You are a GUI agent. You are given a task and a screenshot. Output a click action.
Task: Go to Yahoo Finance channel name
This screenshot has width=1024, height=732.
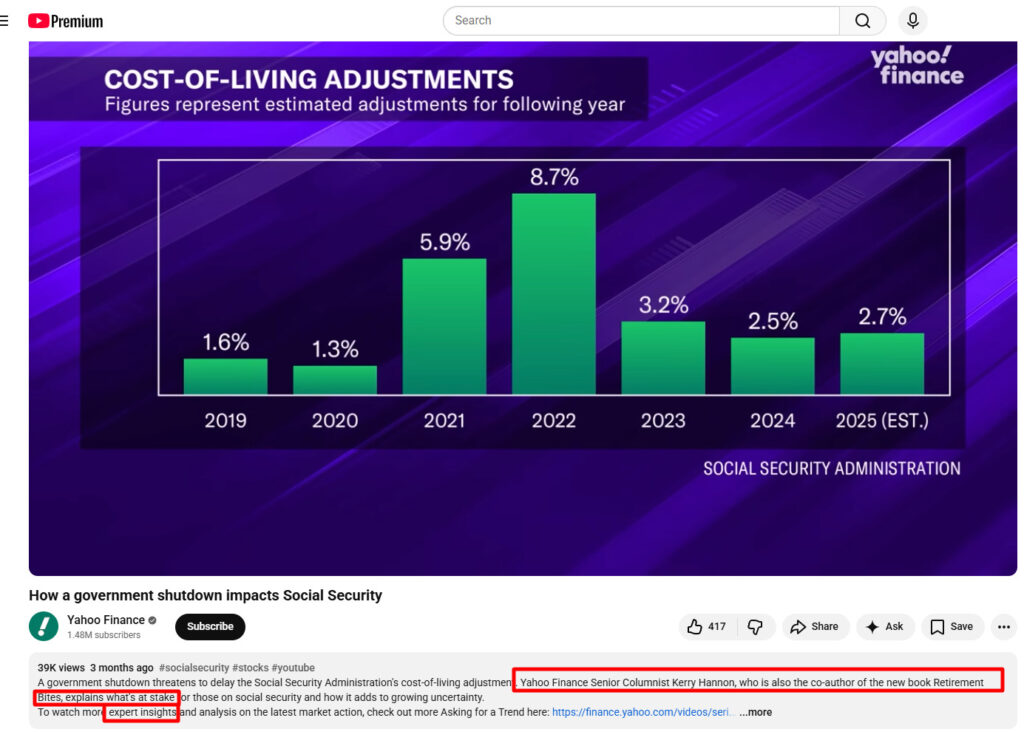pyautogui.click(x=106, y=620)
